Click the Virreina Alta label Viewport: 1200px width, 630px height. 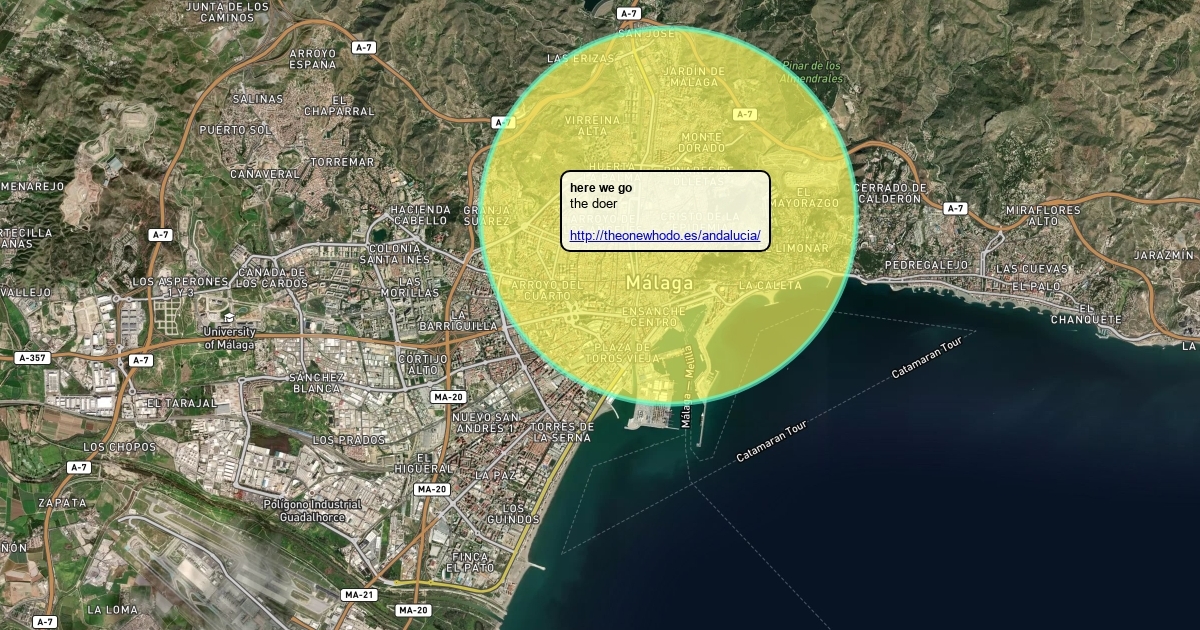[593, 125]
